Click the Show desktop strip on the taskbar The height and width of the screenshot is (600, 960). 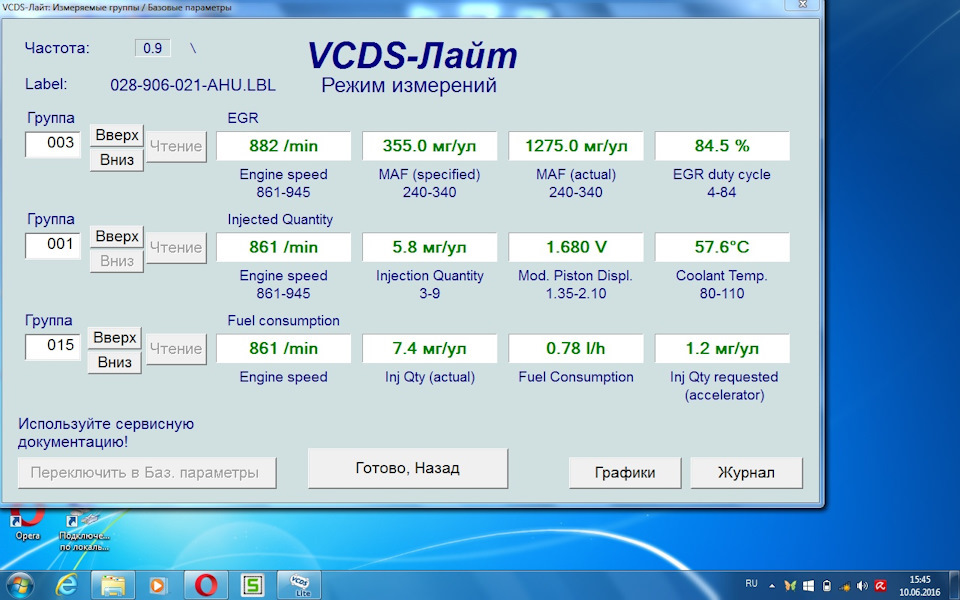(x=956, y=586)
